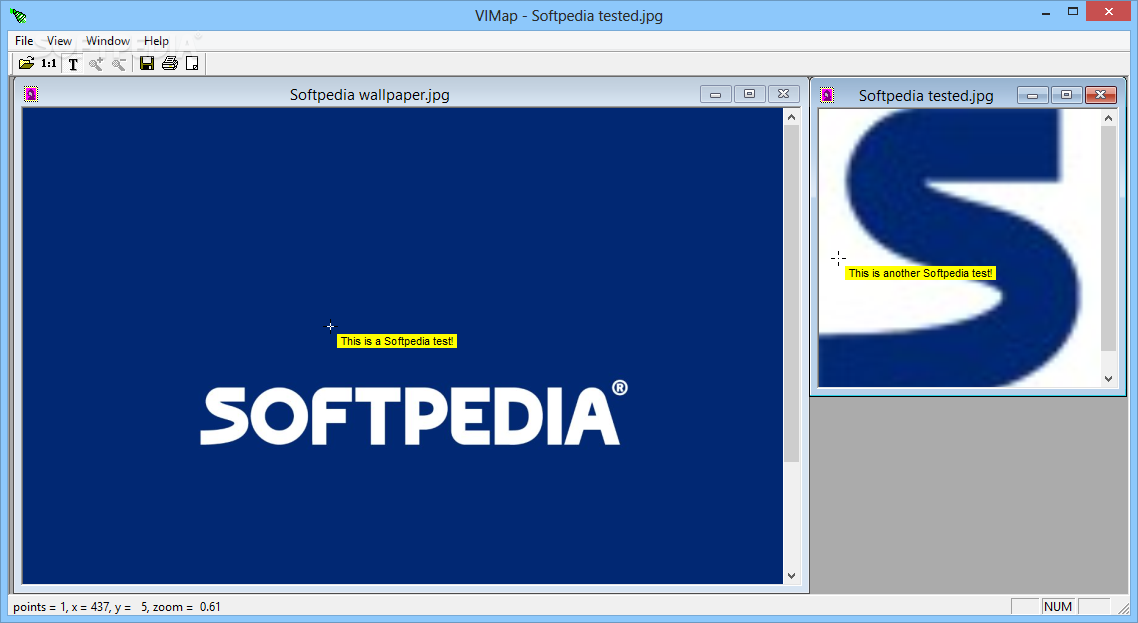Click scroll down arrow in wallpaper.jpg window

(791, 576)
